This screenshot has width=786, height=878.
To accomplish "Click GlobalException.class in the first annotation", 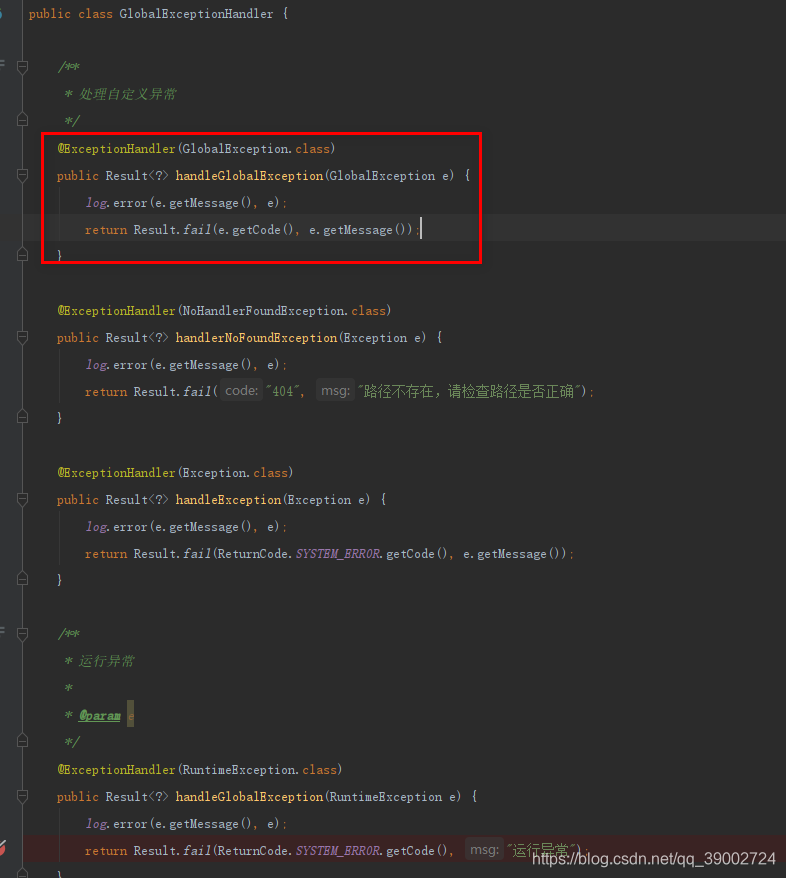I will (x=256, y=149).
